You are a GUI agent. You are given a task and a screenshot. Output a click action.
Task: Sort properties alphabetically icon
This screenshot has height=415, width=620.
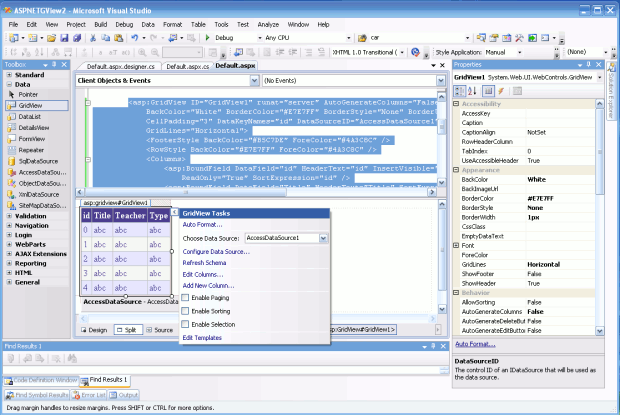click(x=472, y=91)
